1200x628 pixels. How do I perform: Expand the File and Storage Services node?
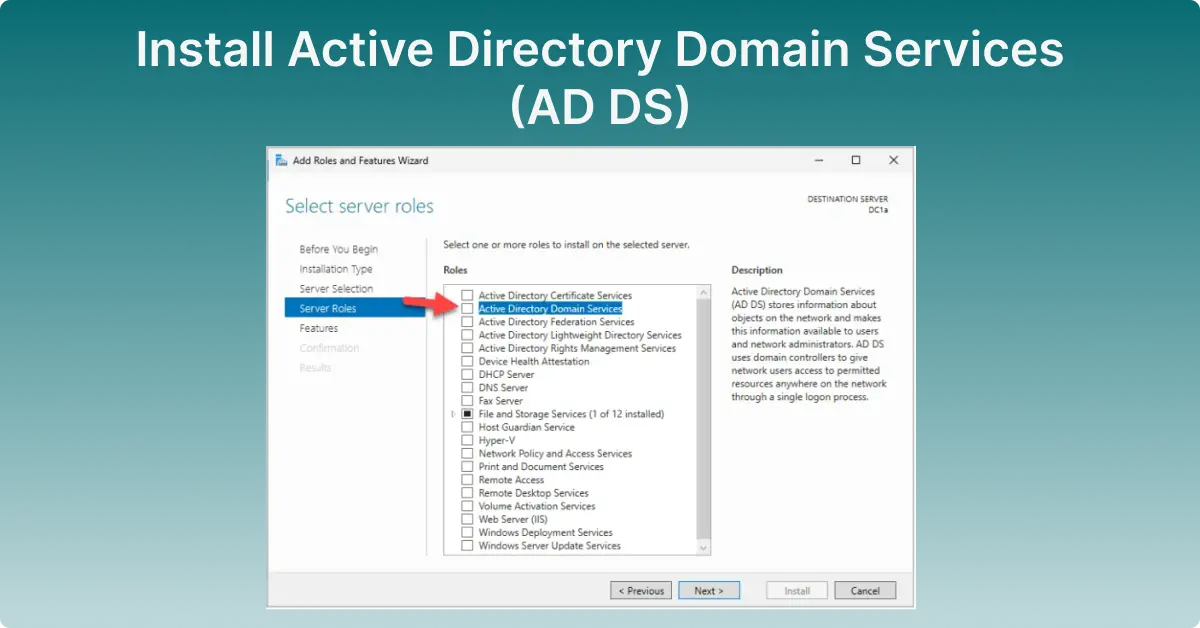[x=453, y=414]
